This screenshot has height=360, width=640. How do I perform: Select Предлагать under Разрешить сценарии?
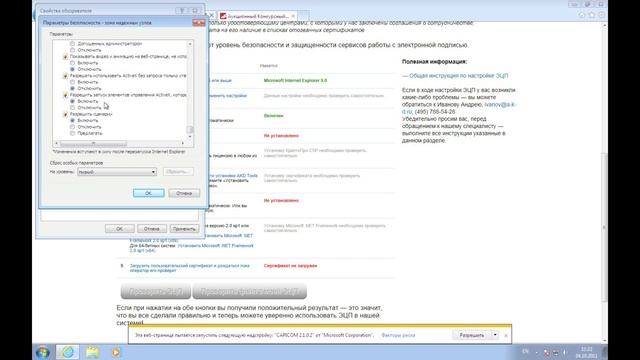click(72, 133)
